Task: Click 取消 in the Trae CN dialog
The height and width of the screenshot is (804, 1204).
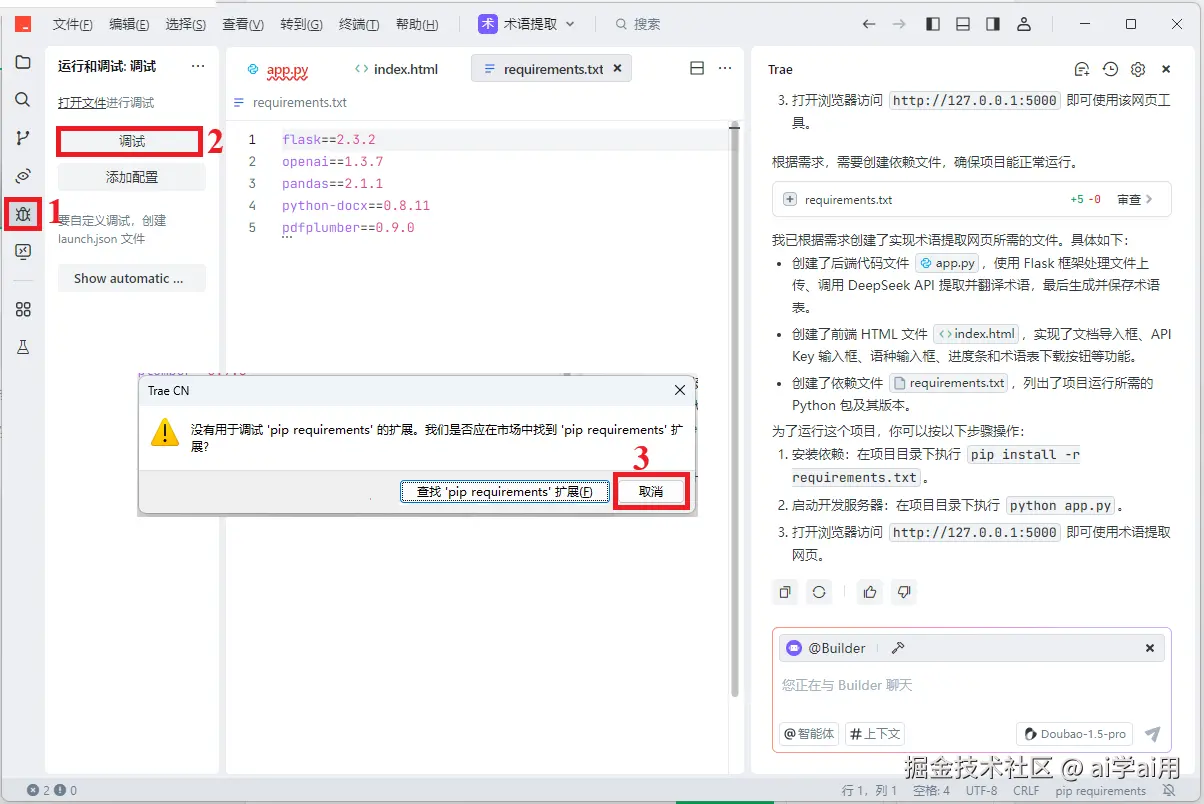Action: point(650,491)
